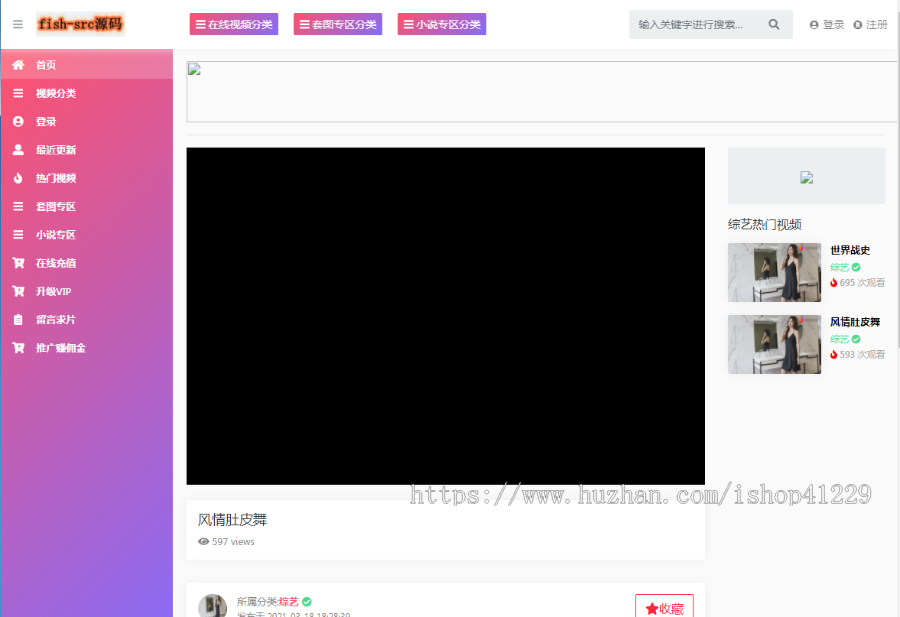The height and width of the screenshot is (617, 900).
Task: Click the home icon beside 首页
Action: coord(18,65)
